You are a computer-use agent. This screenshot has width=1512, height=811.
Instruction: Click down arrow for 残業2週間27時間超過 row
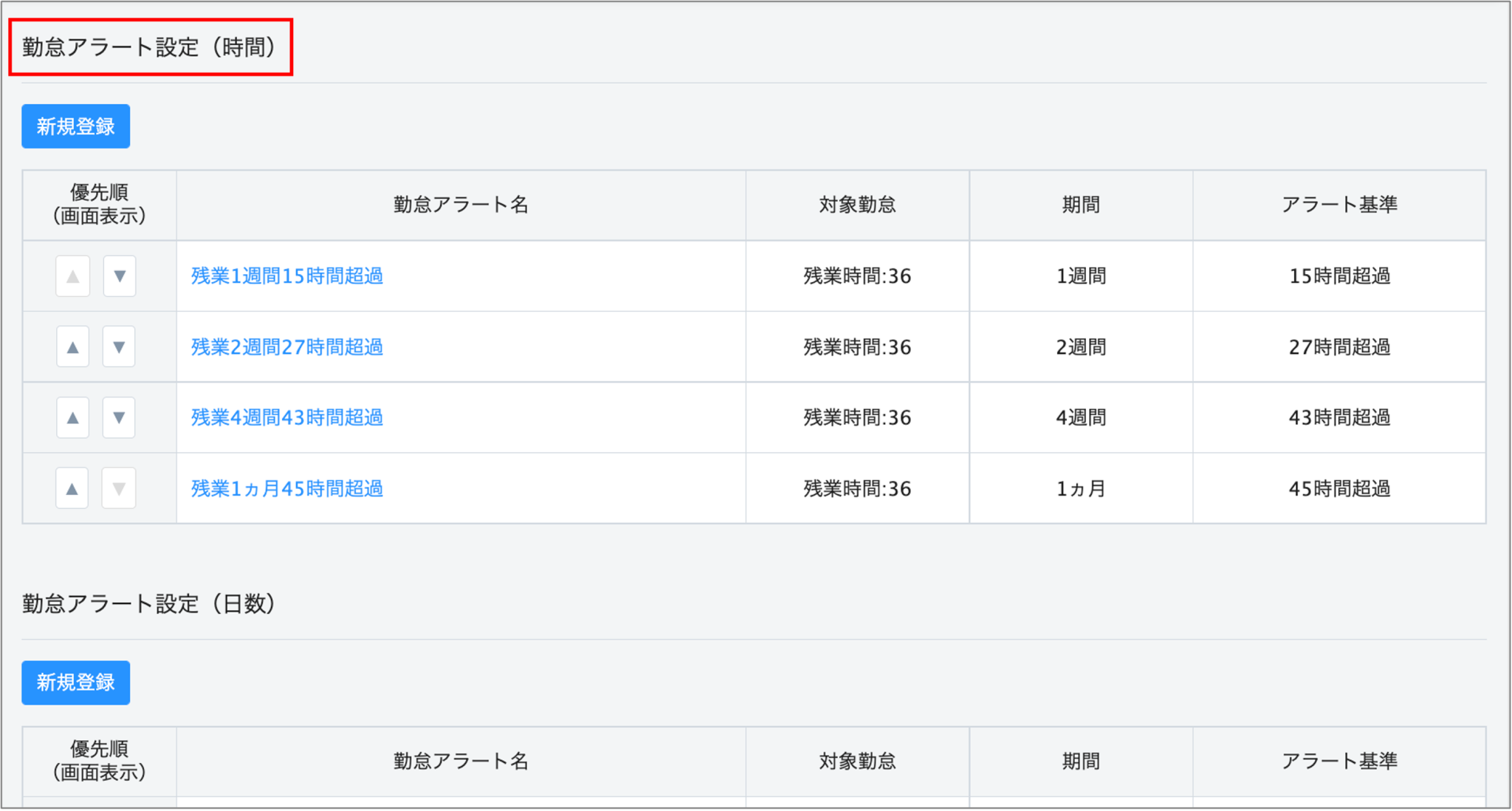click(x=119, y=347)
